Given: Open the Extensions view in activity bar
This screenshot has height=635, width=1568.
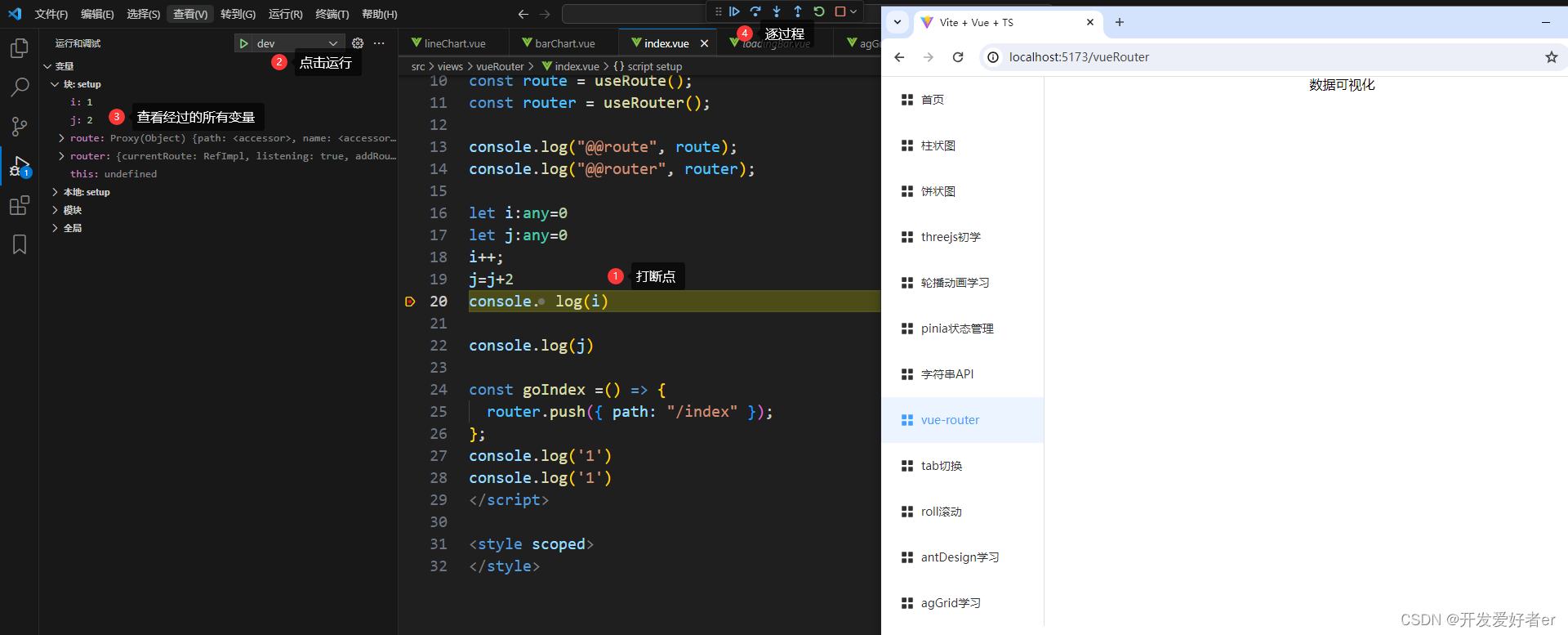Looking at the screenshot, I should [20, 205].
